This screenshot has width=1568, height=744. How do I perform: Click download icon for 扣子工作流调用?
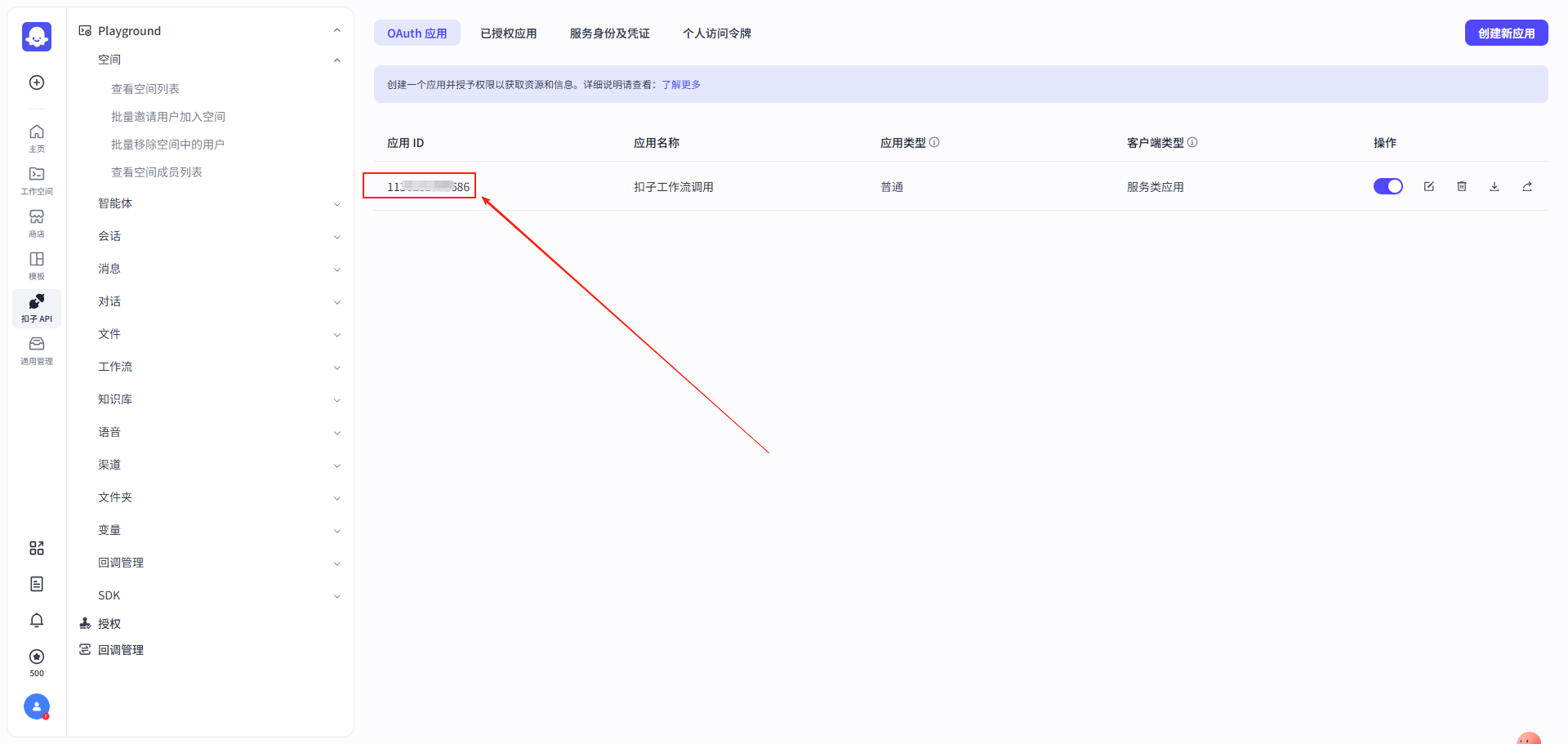point(1494,186)
